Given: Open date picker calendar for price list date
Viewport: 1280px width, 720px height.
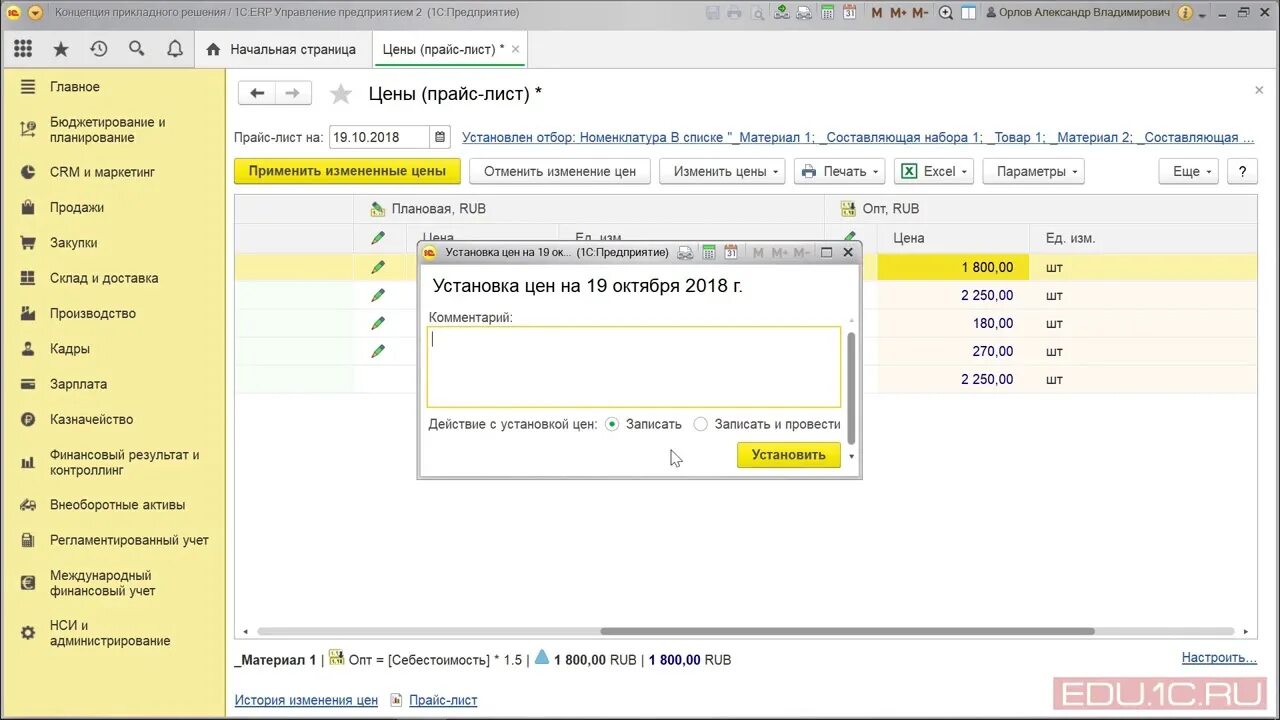Looking at the screenshot, I should coord(440,137).
